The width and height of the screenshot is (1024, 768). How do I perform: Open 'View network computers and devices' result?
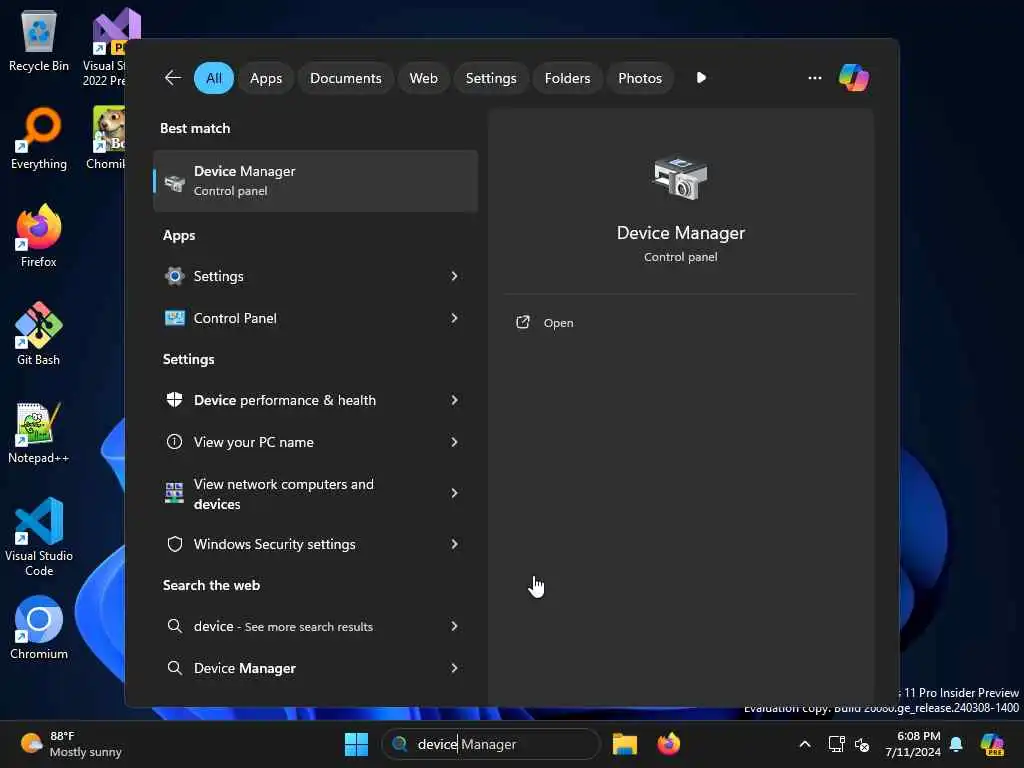(315, 493)
